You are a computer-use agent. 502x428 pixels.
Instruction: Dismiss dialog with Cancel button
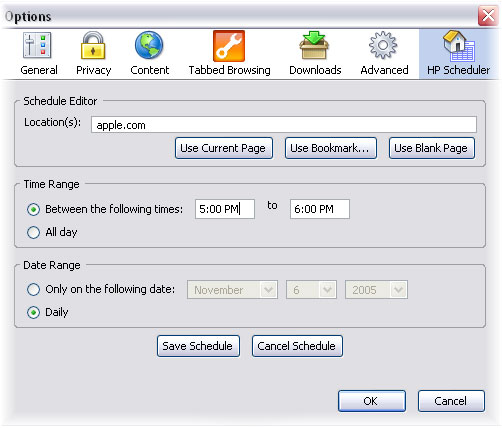point(451,401)
